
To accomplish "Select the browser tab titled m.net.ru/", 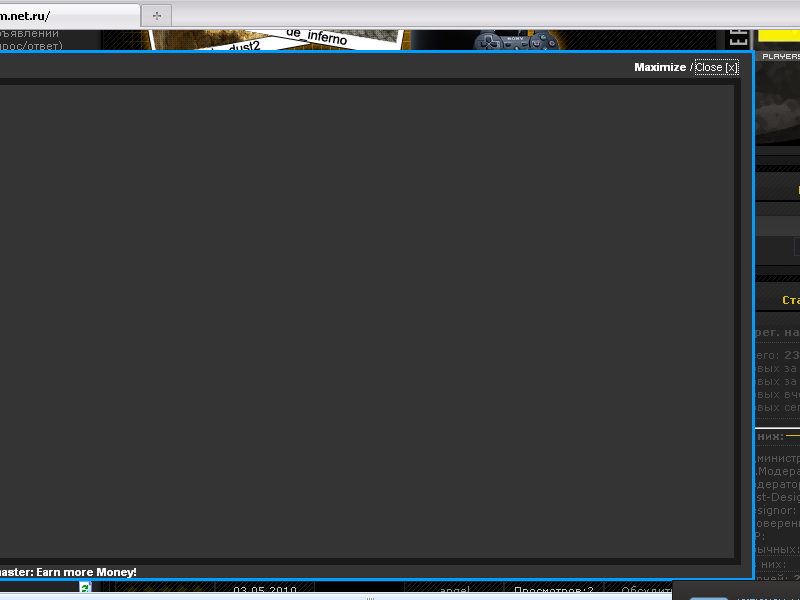I will [69, 16].
